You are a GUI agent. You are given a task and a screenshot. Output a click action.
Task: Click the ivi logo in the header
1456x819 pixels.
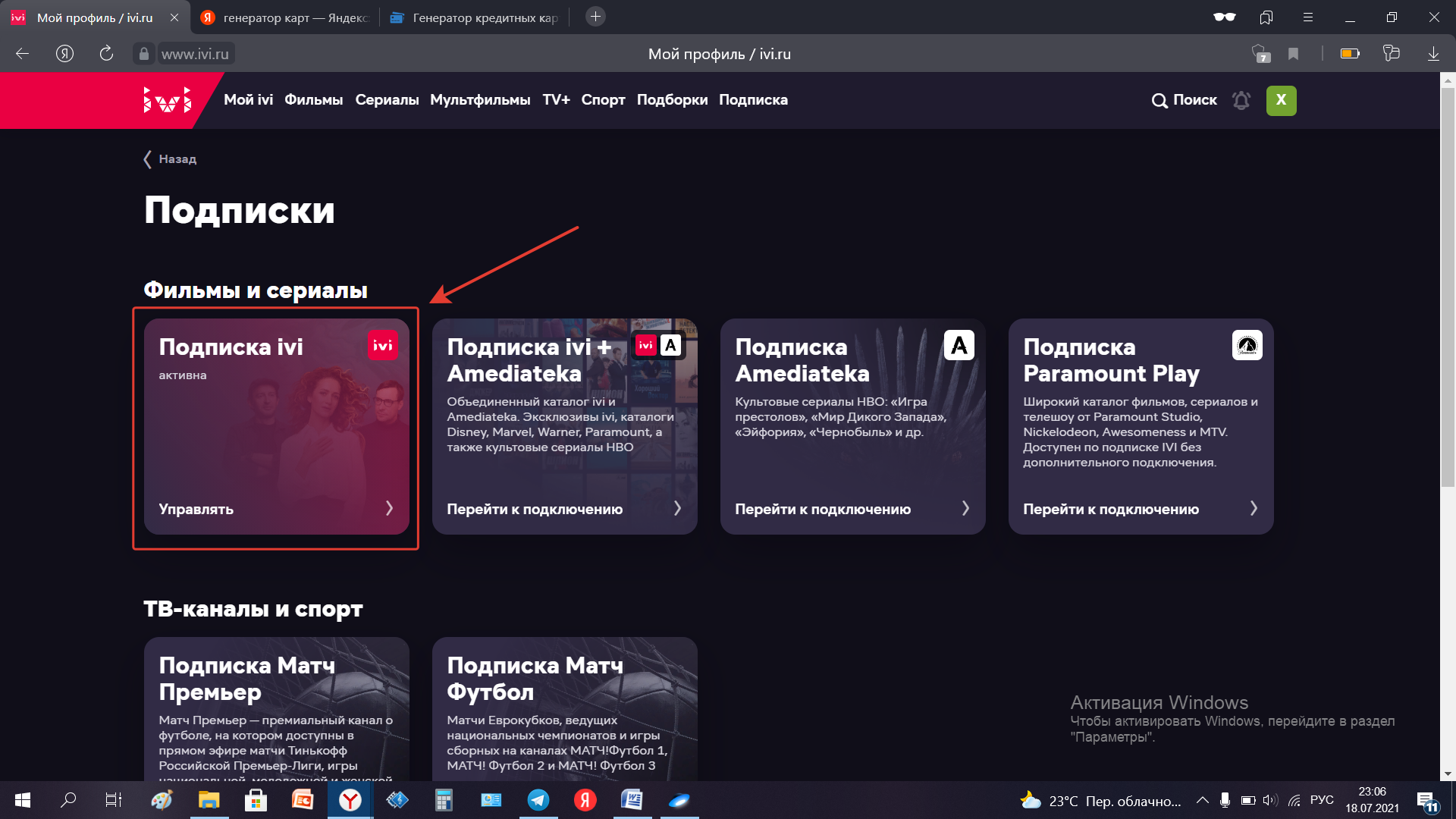click(x=167, y=100)
